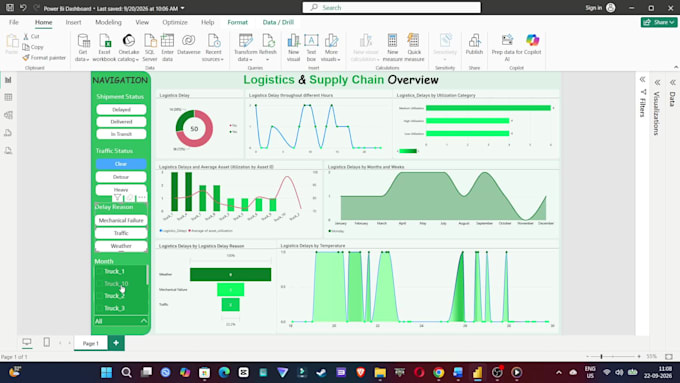Click the Mechanical Failure delay reason button

121,220
